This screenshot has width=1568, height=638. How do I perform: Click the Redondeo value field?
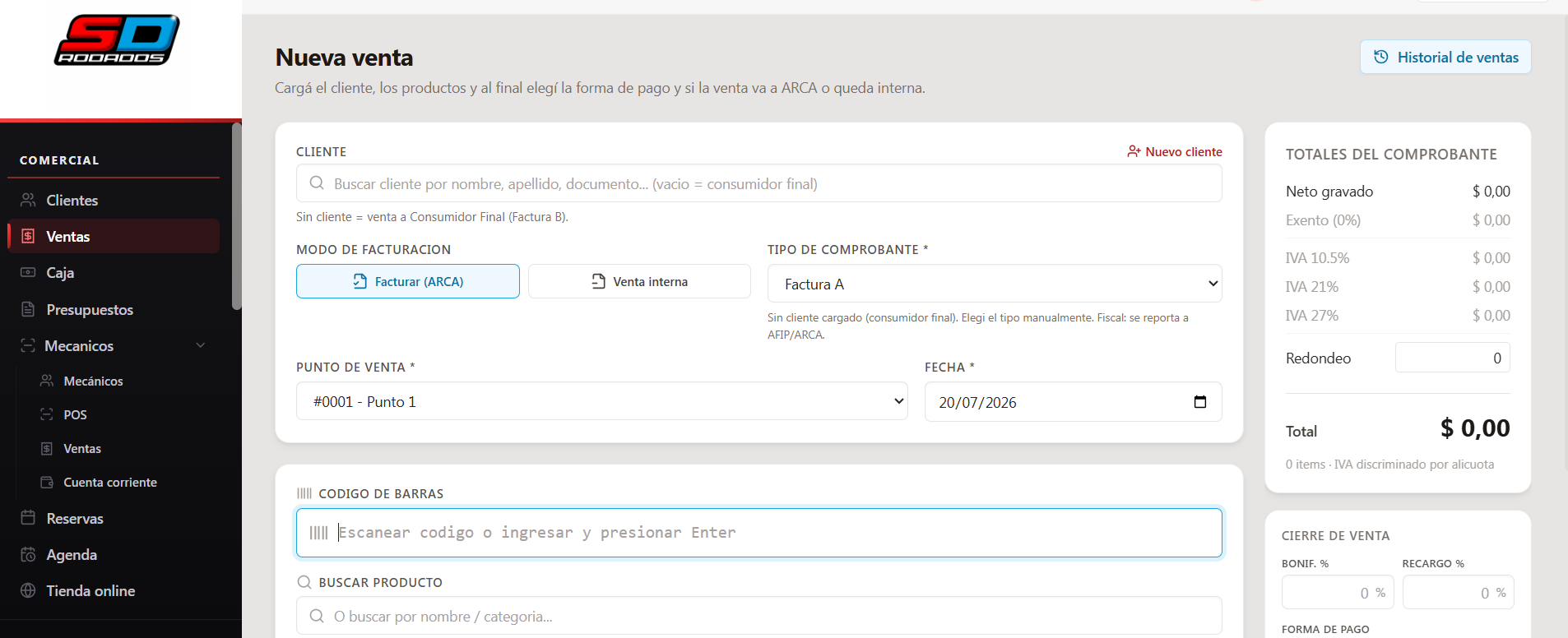[1453, 358]
